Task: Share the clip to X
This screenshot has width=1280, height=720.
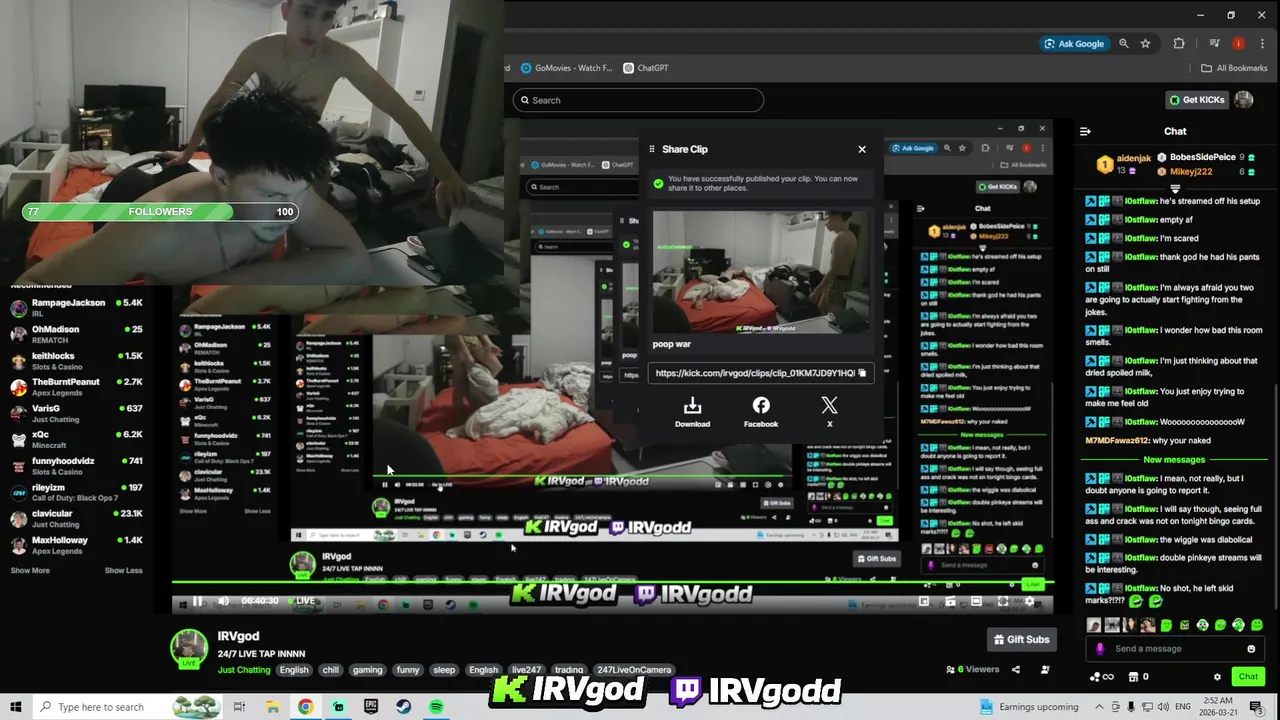Action: [x=829, y=412]
